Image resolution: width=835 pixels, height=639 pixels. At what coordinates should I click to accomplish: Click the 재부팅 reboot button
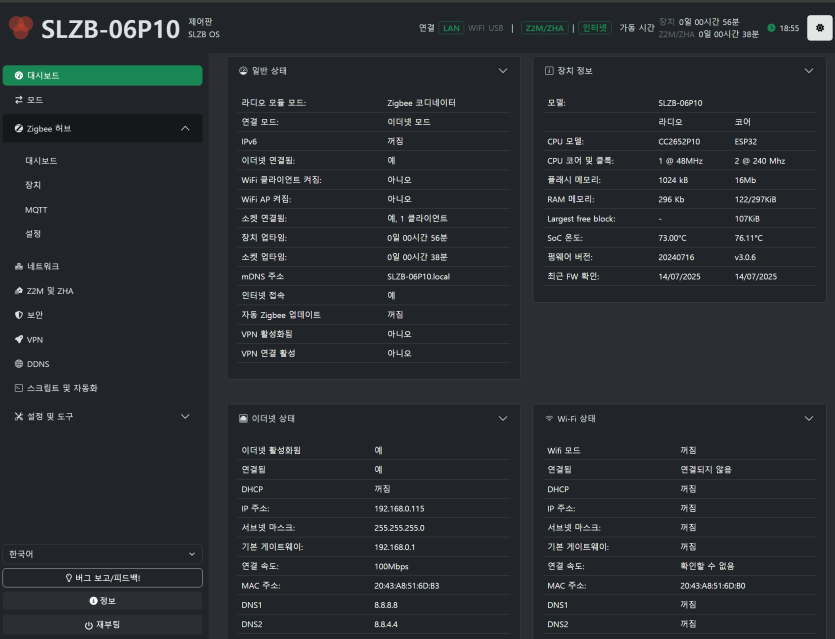(102, 625)
